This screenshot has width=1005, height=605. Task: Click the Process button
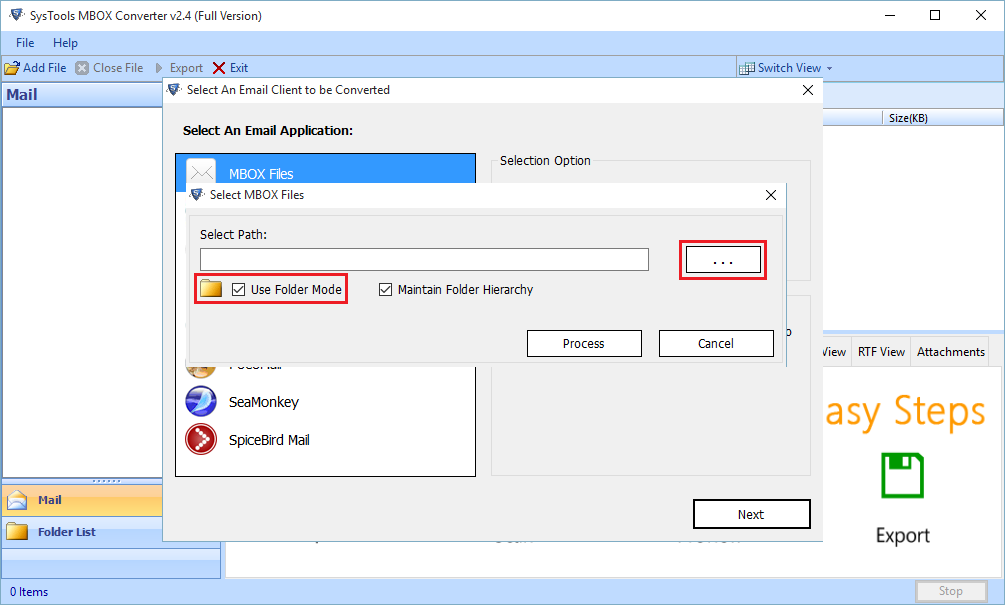coord(584,344)
